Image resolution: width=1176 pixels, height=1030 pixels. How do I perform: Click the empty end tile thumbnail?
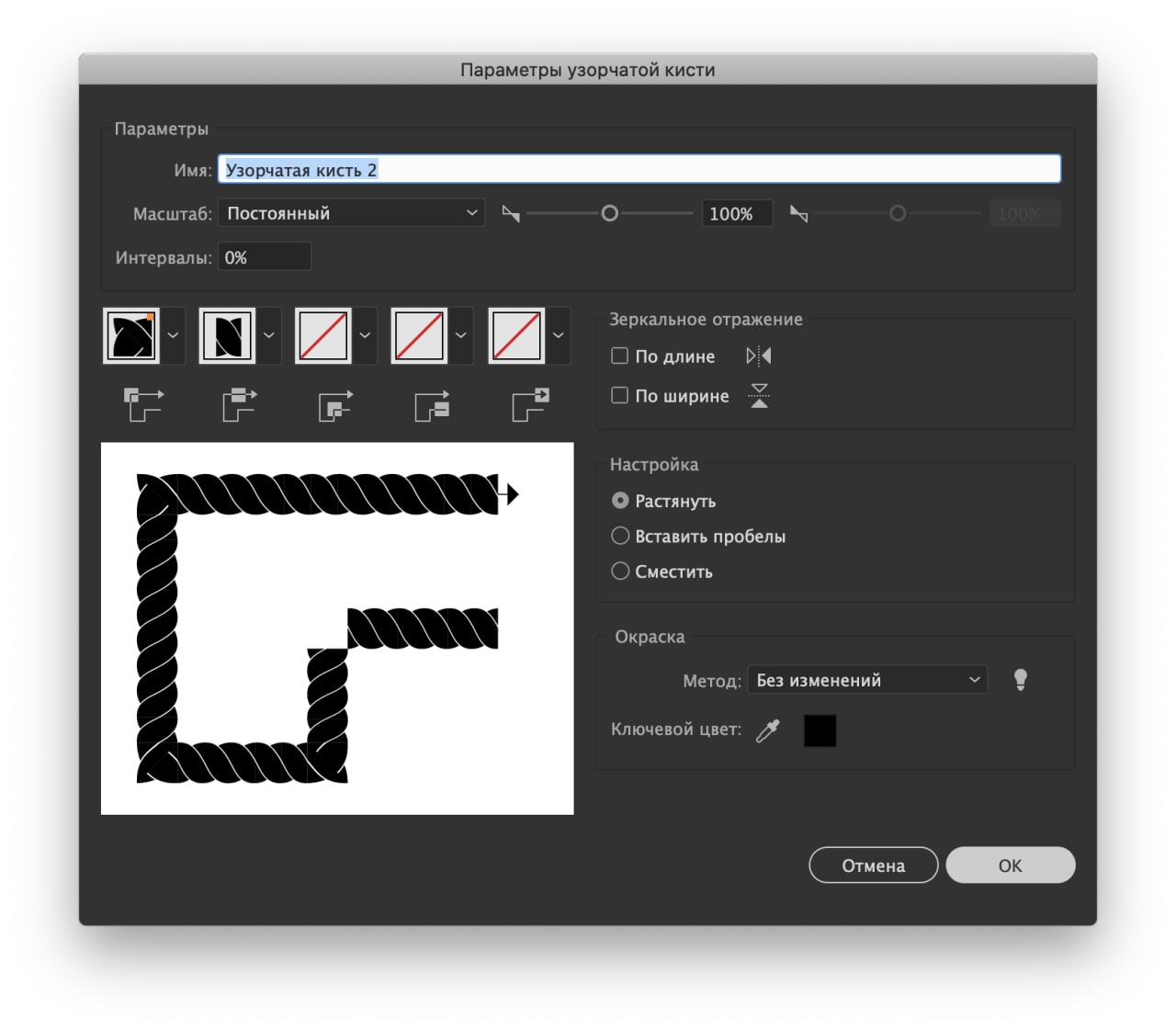516,335
